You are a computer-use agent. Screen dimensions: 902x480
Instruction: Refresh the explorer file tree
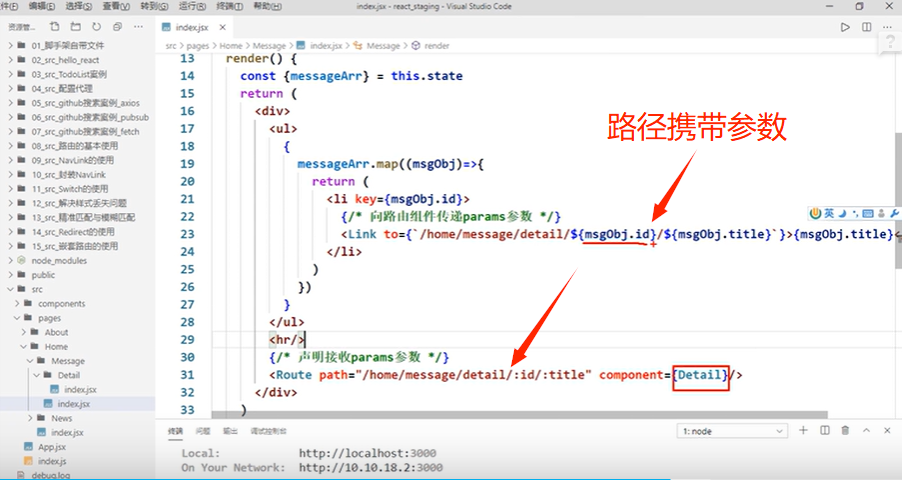coord(96,26)
